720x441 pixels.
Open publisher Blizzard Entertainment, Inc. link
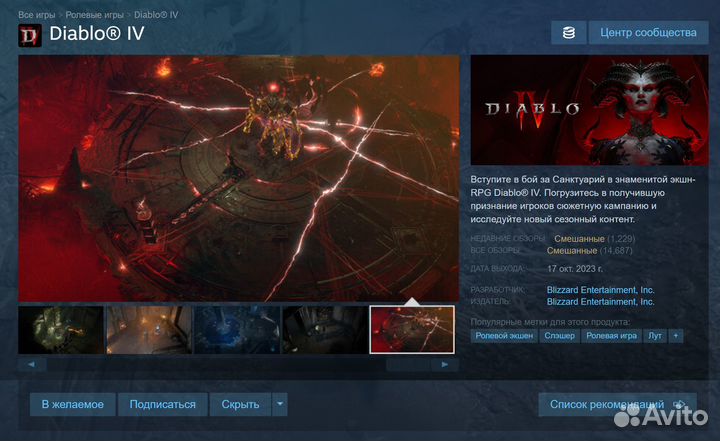601,302
